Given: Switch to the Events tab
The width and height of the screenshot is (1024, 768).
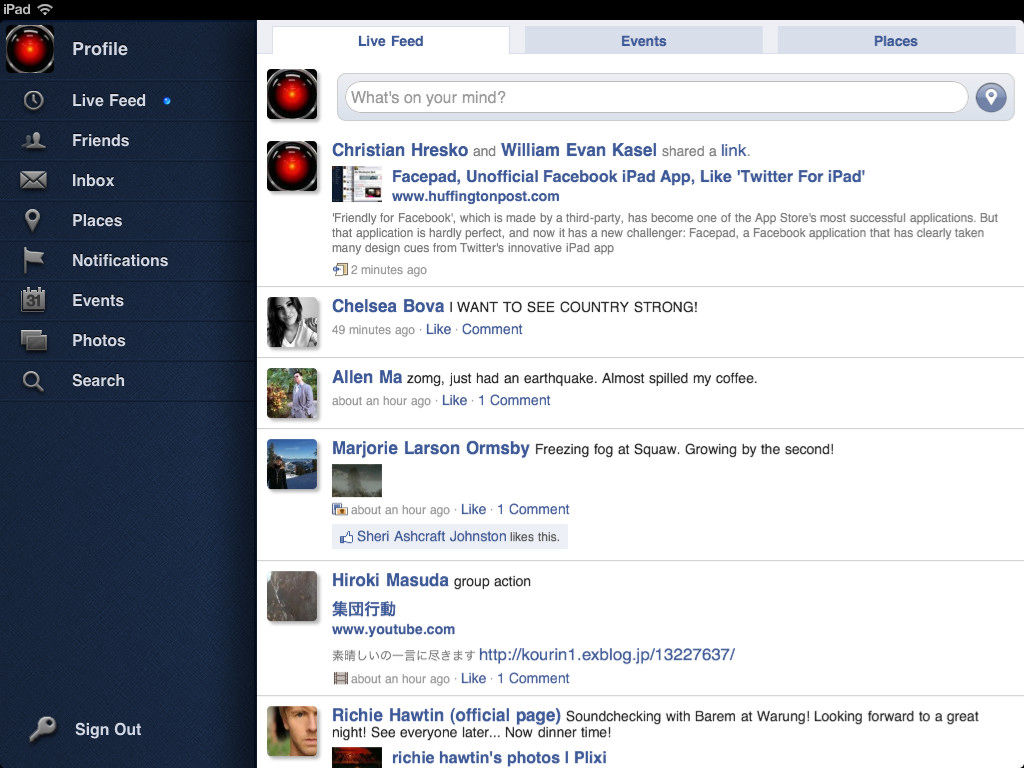Looking at the screenshot, I should click(643, 40).
